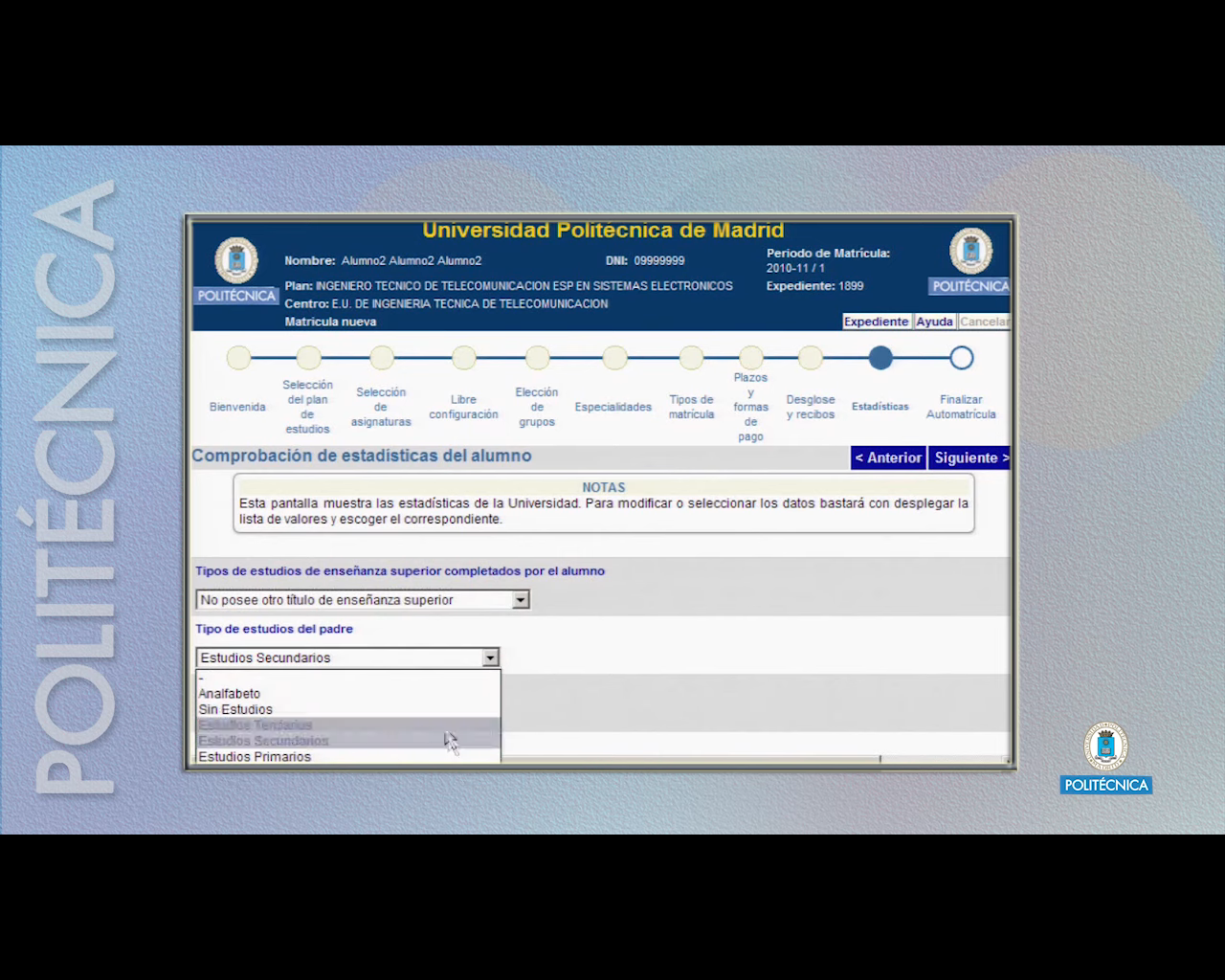Click the Finalizar Automatrícula label

pyautogui.click(x=961, y=407)
